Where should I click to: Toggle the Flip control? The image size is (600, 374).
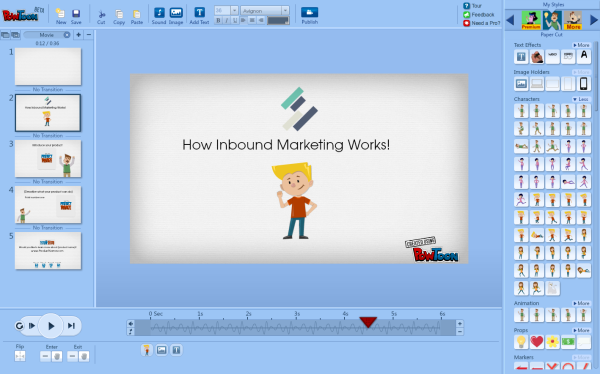[20, 356]
